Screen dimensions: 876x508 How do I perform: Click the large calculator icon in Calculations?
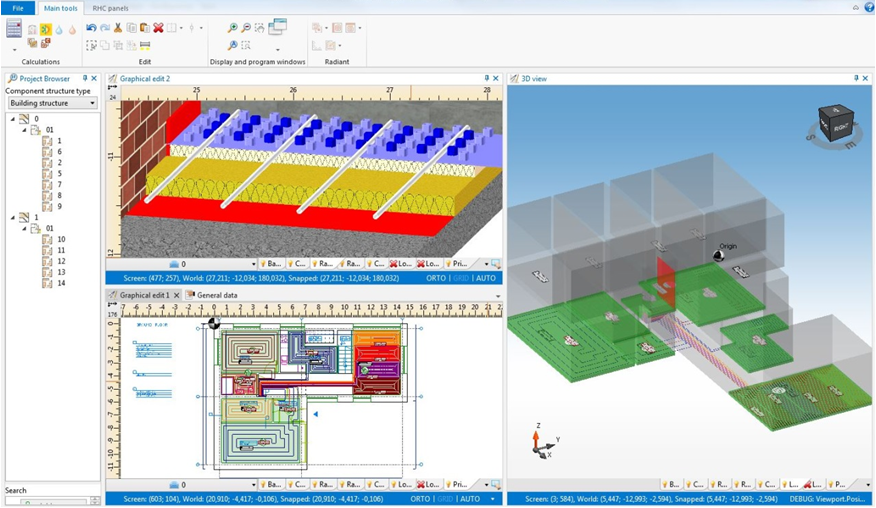(14, 29)
